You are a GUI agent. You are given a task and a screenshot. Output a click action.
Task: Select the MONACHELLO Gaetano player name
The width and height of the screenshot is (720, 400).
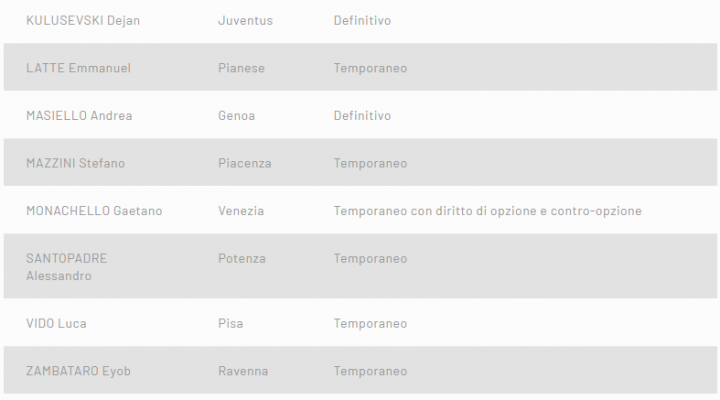(x=94, y=211)
